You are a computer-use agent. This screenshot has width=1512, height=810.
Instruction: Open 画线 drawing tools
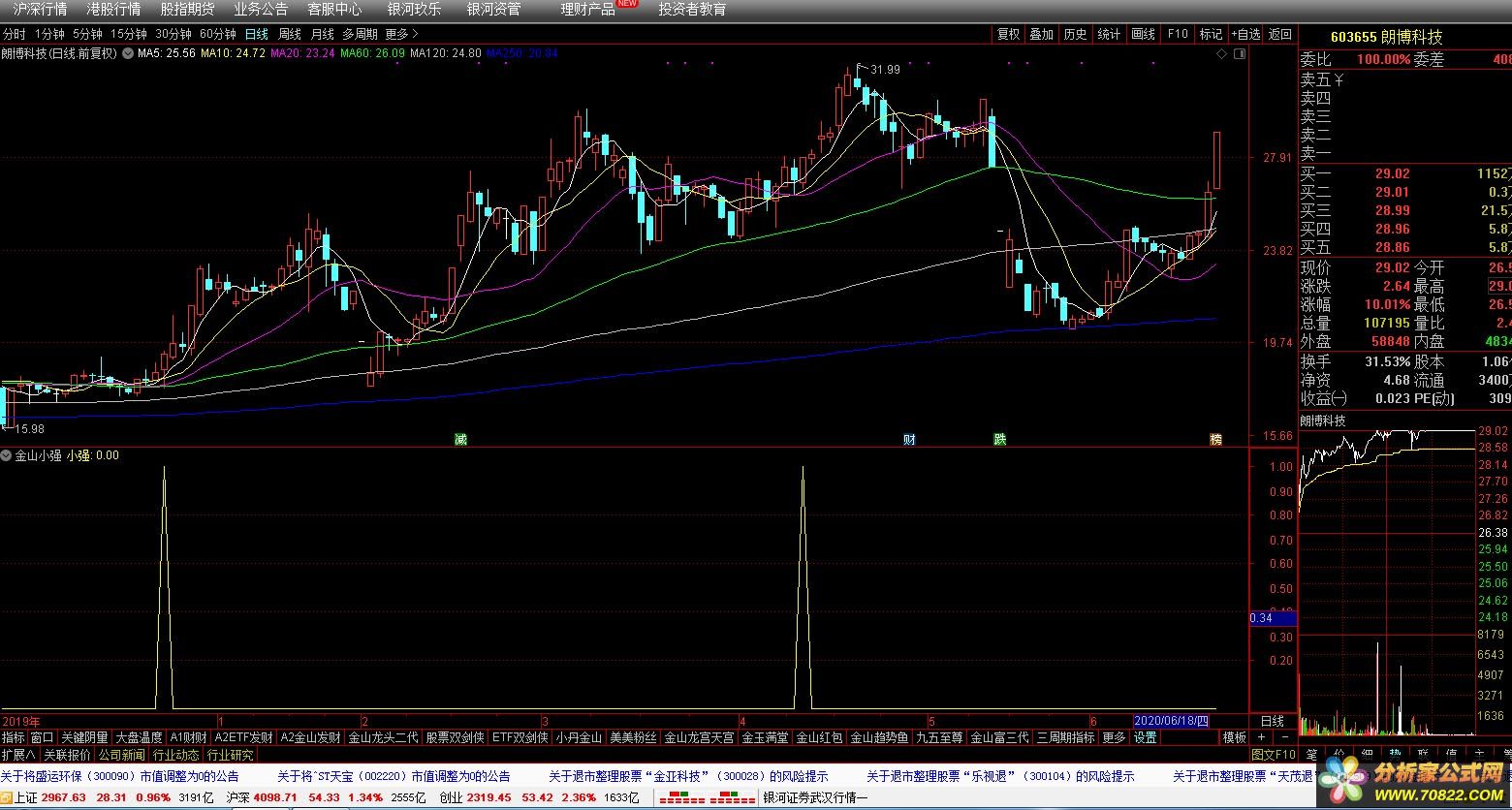click(1143, 34)
